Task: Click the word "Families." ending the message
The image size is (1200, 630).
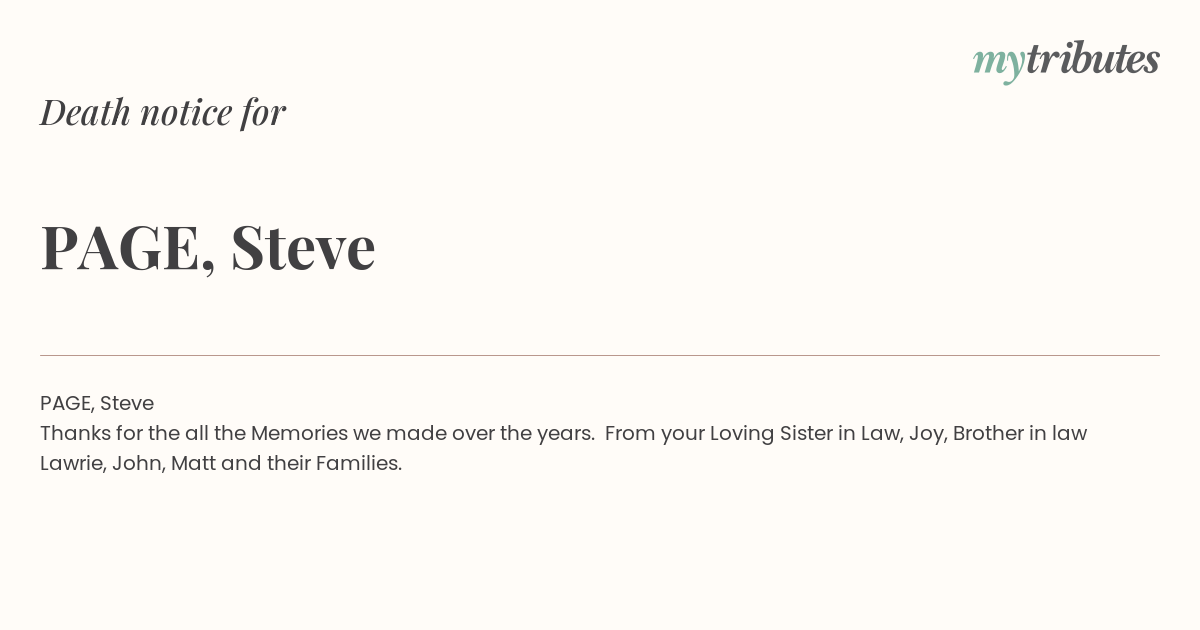Action: point(359,463)
